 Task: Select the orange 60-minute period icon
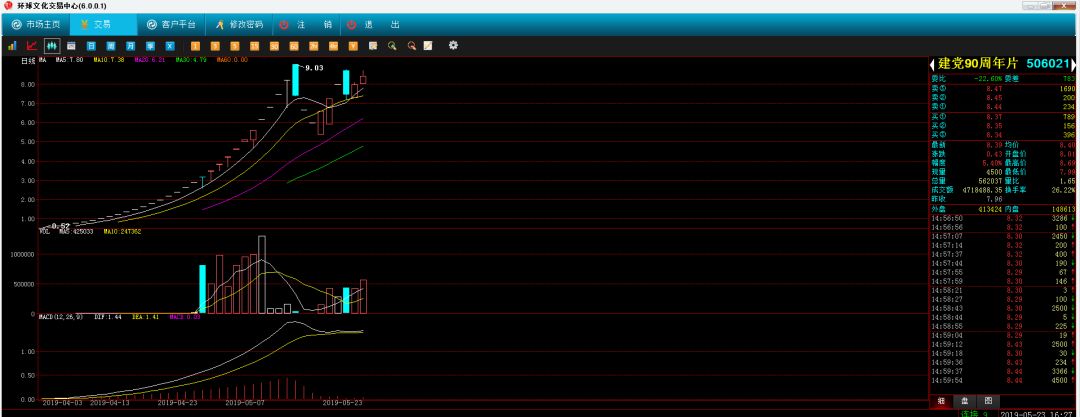pos(294,45)
